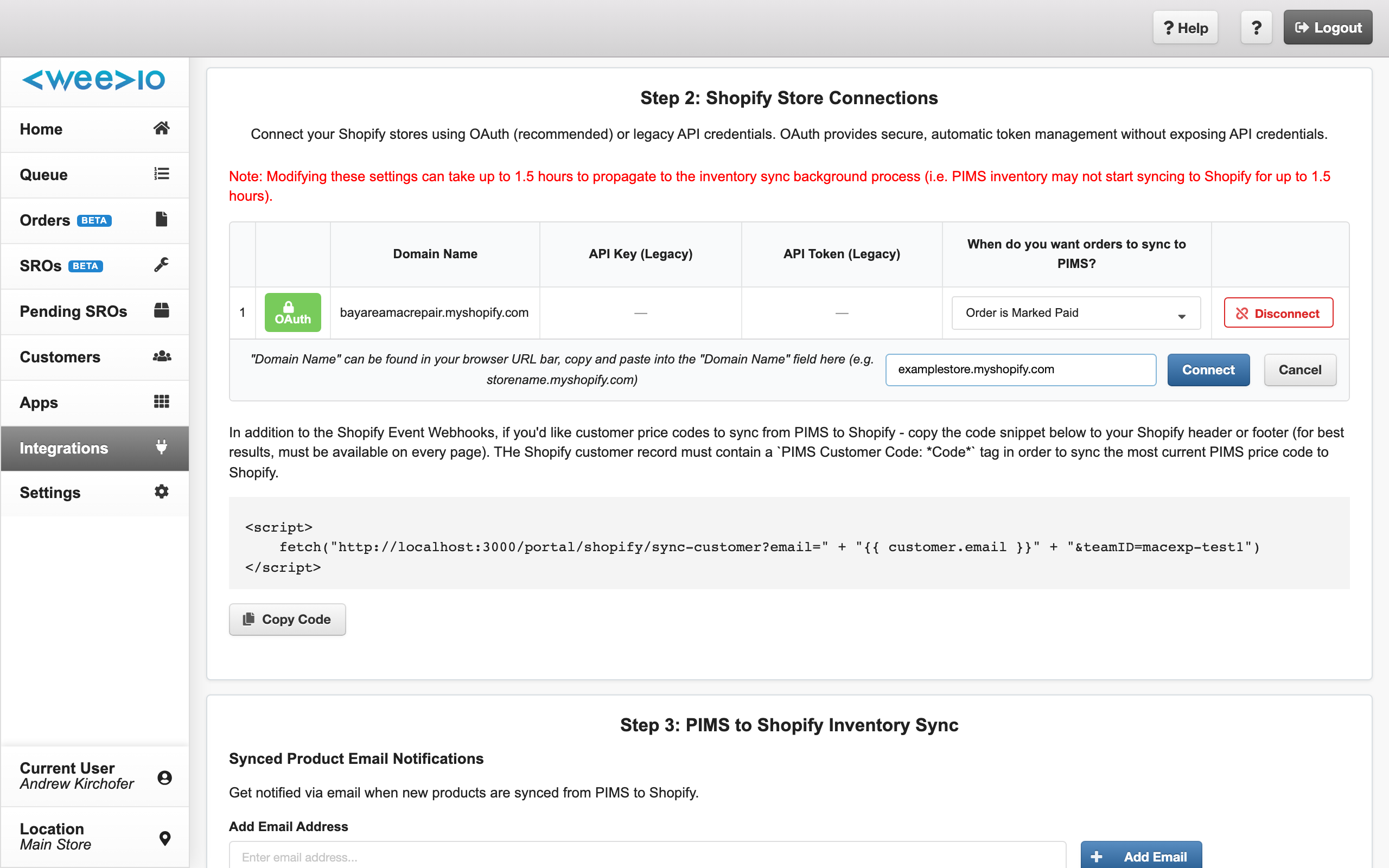The width and height of the screenshot is (1389, 868).
Task: Open the Apps page
Action: click(95, 403)
